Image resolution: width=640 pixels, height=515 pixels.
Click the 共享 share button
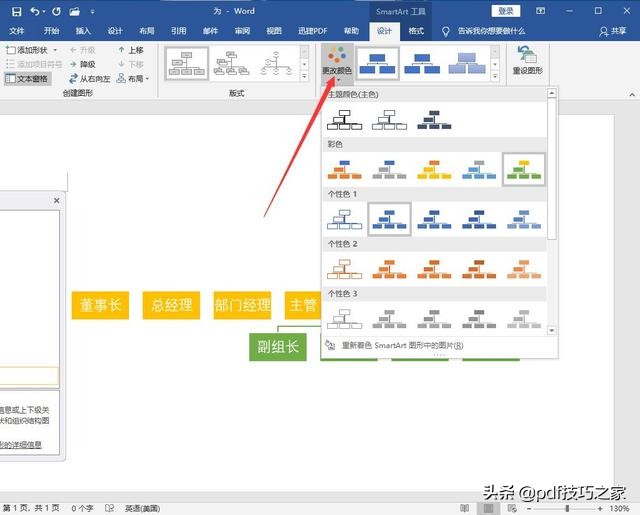613,31
